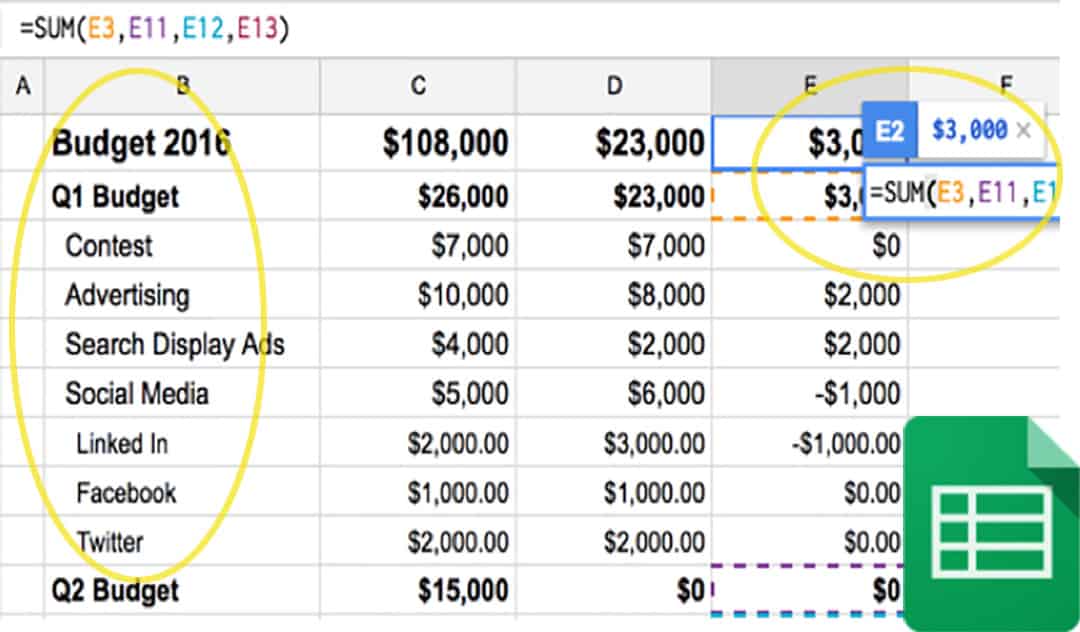
Task: Select the Budget 2016 cell
Action: 140,143
